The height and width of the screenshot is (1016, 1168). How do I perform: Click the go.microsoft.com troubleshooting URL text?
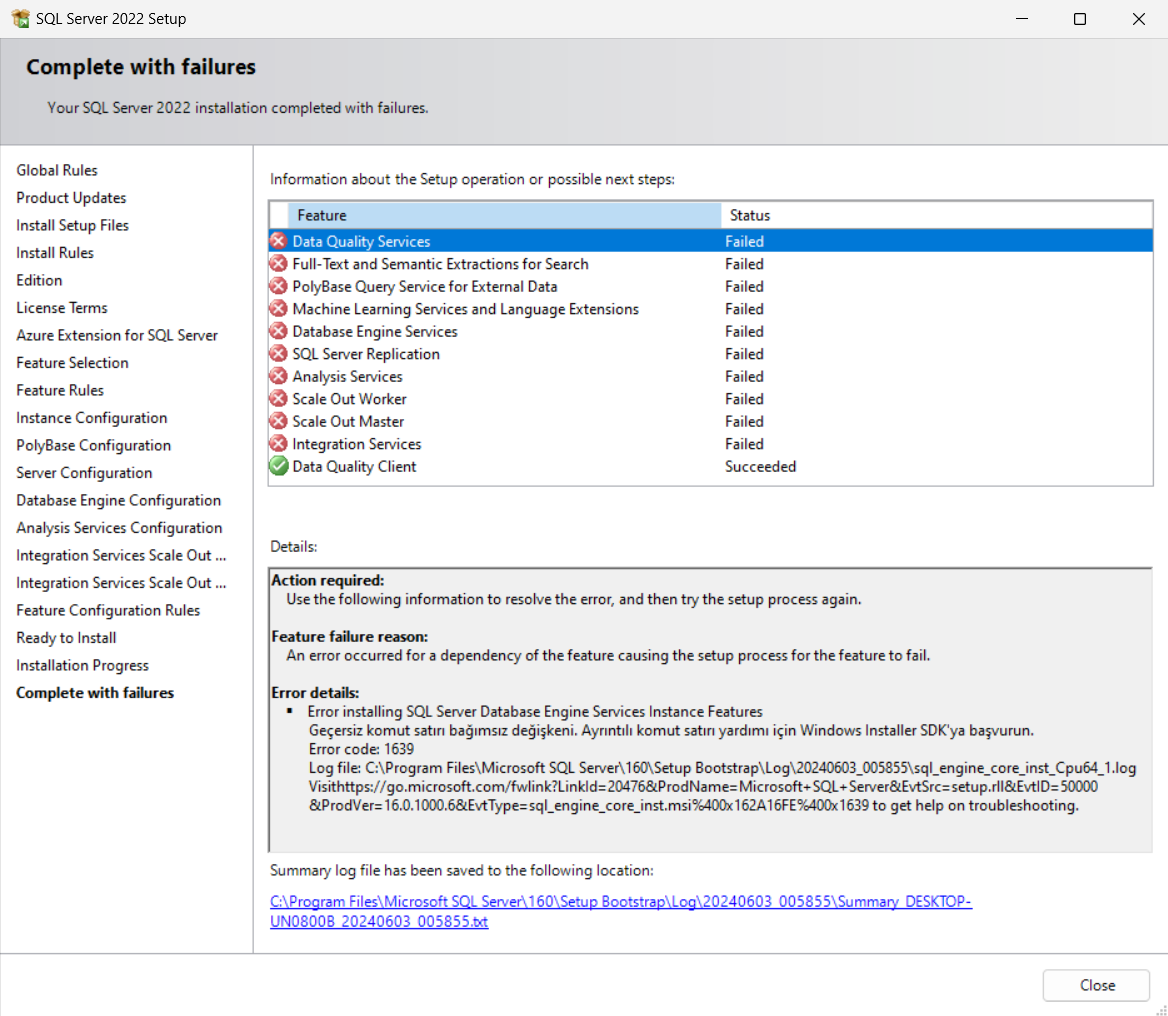click(x=703, y=796)
